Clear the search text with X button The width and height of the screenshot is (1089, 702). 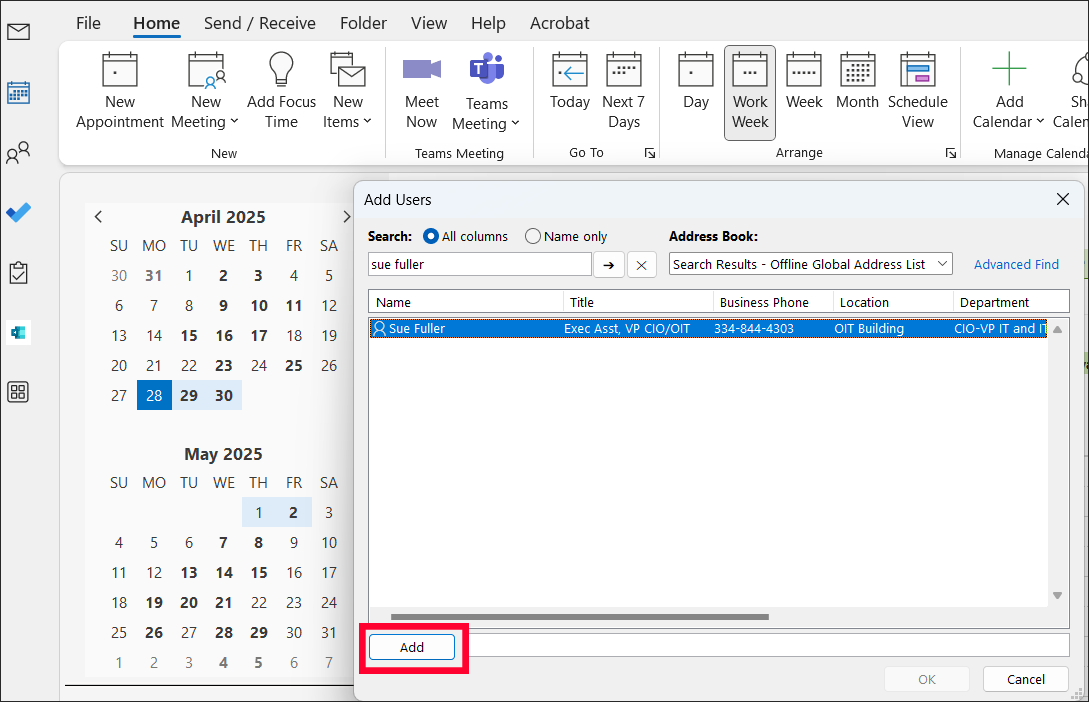tap(642, 265)
